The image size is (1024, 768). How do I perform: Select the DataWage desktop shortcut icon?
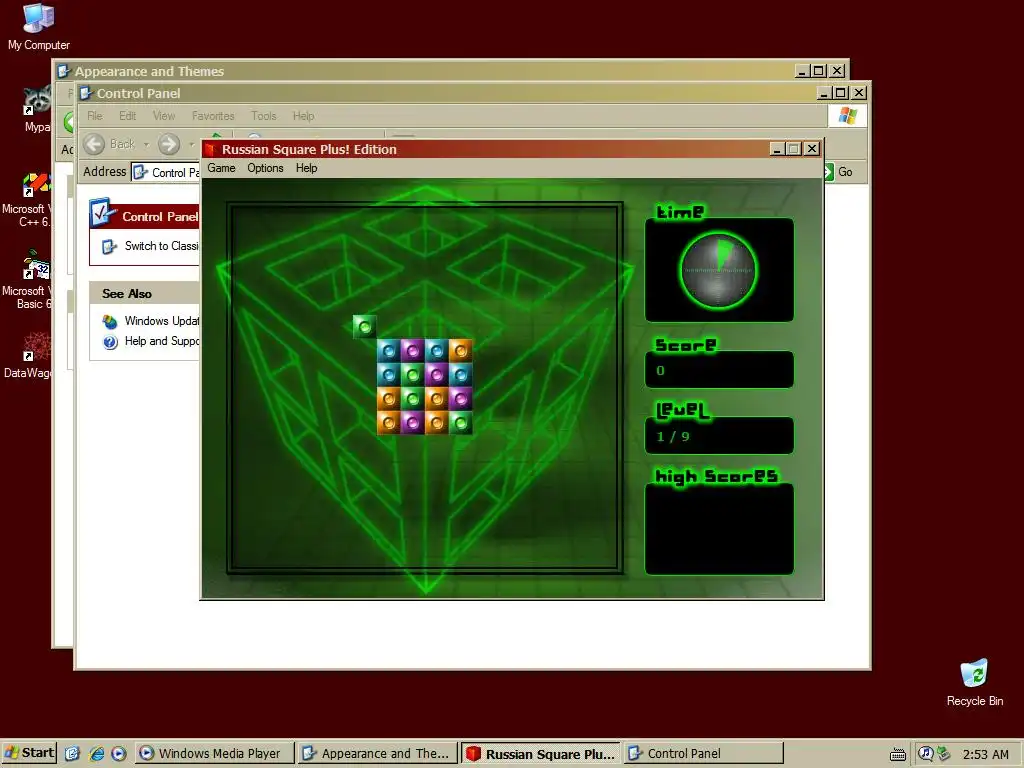(x=37, y=347)
